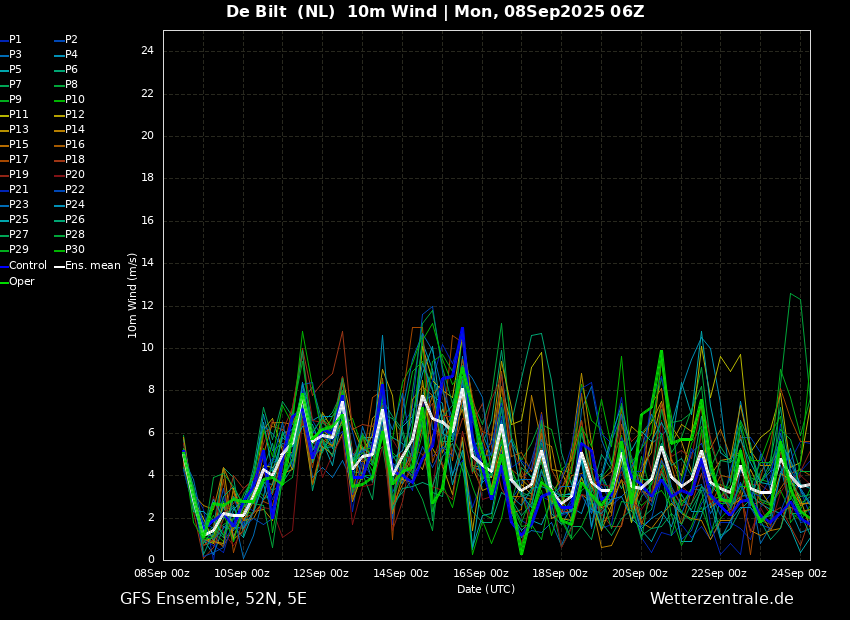Click the 24Sep 00z axis label
The height and width of the screenshot is (620, 850).
point(799,573)
